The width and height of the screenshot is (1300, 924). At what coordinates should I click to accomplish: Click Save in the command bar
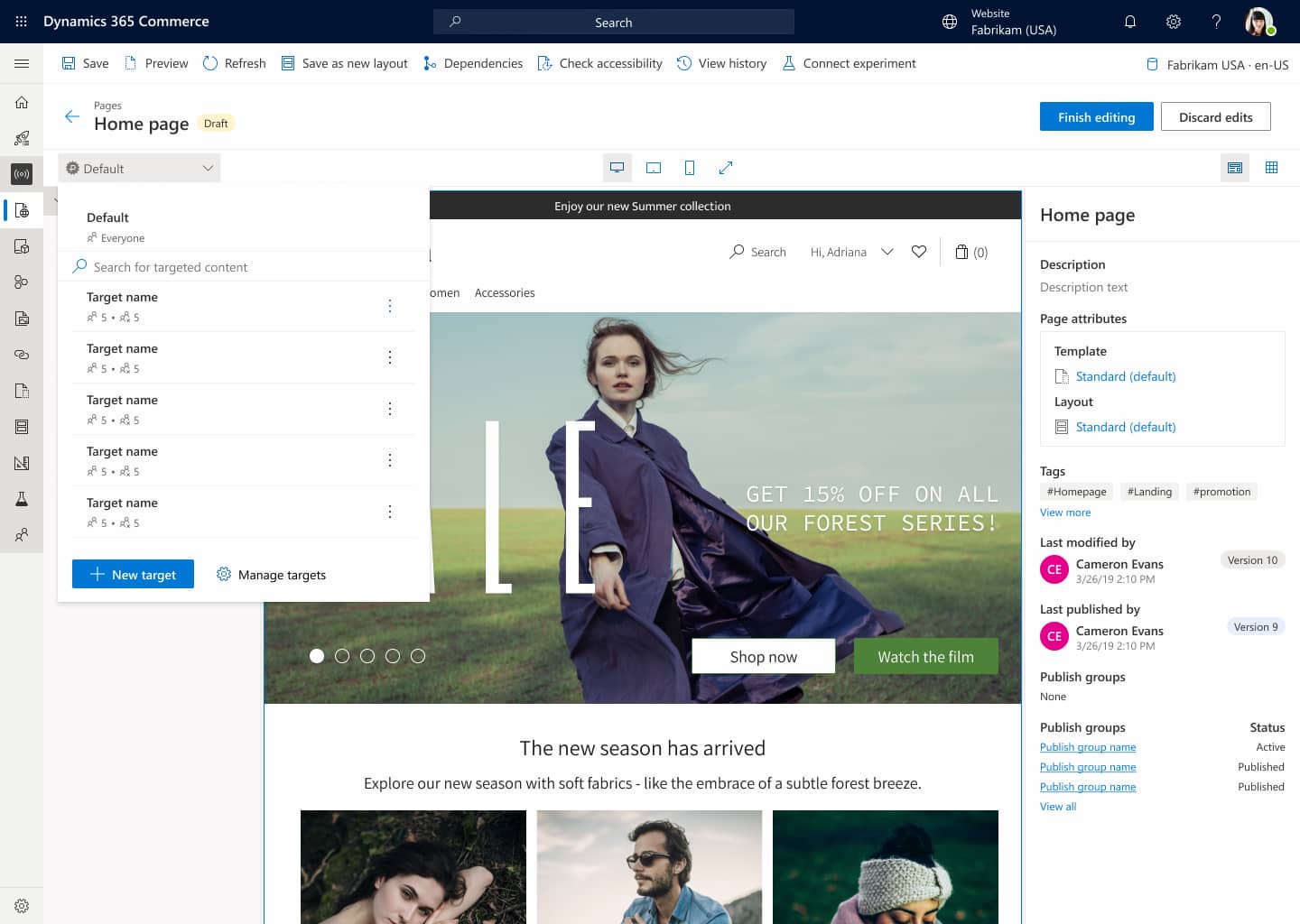click(85, 63)
